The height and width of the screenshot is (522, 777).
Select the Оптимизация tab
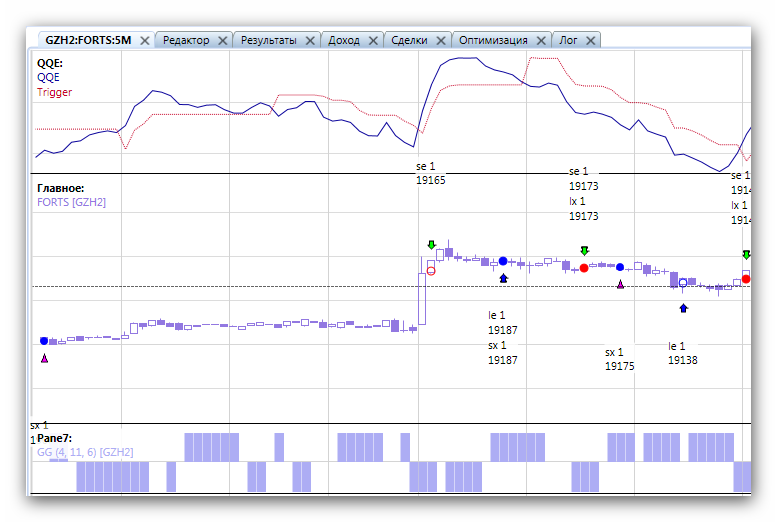(x=493, y=40)
